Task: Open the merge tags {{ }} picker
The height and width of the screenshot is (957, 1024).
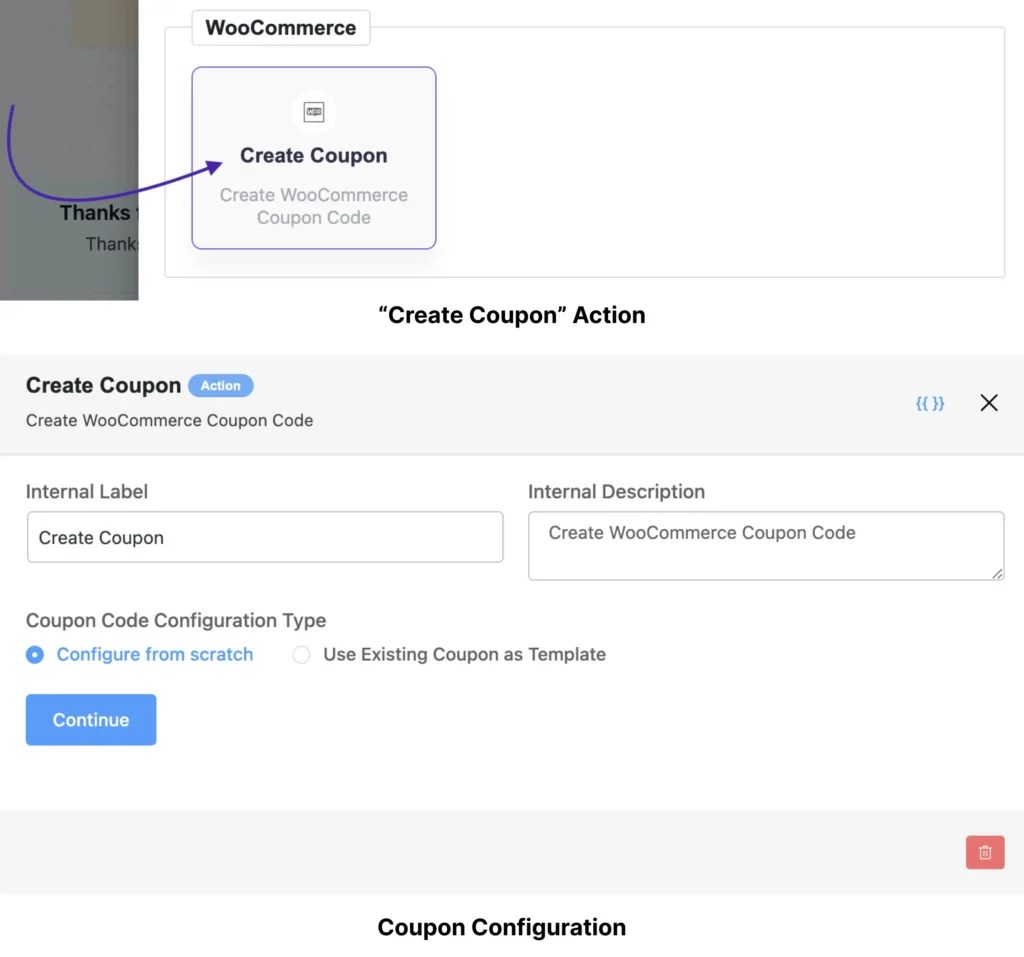Action: [930, 403]
